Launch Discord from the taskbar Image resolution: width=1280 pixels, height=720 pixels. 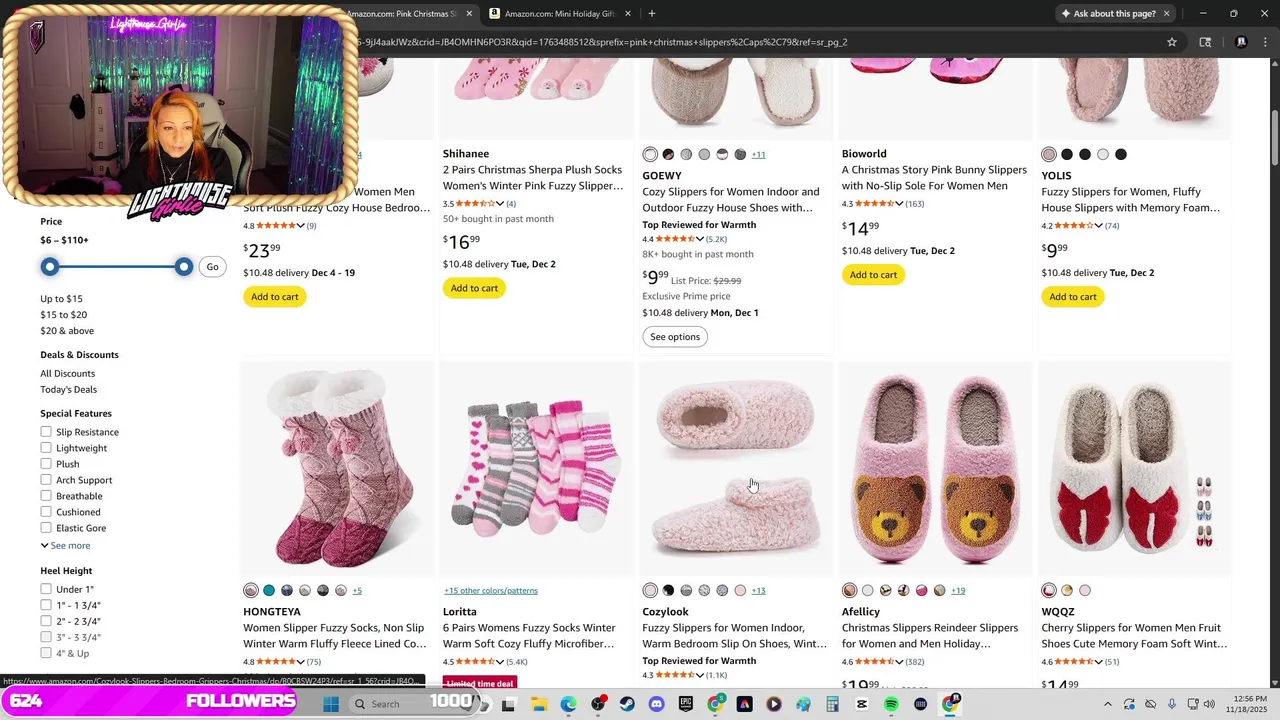(656, 704)
